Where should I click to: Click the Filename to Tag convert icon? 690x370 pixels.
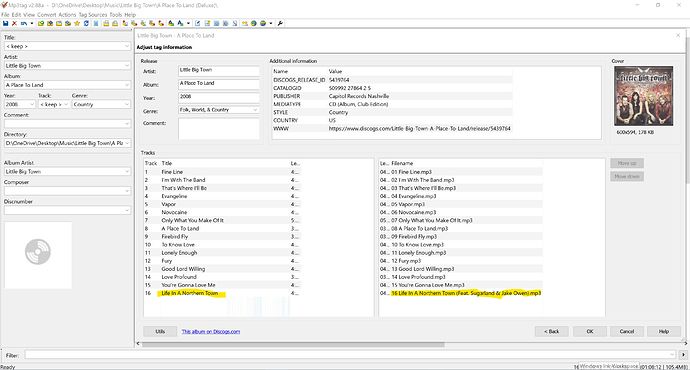point(134,23)
